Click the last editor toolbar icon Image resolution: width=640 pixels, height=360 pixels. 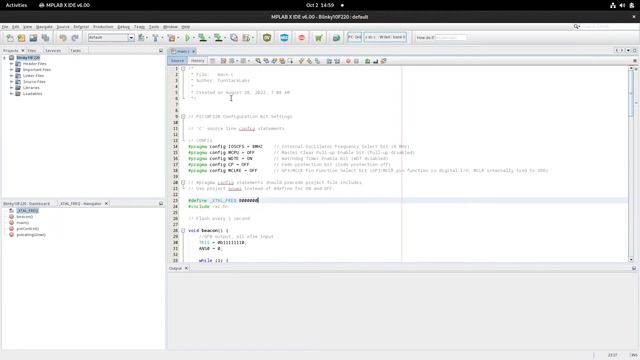tap(383, 61)
